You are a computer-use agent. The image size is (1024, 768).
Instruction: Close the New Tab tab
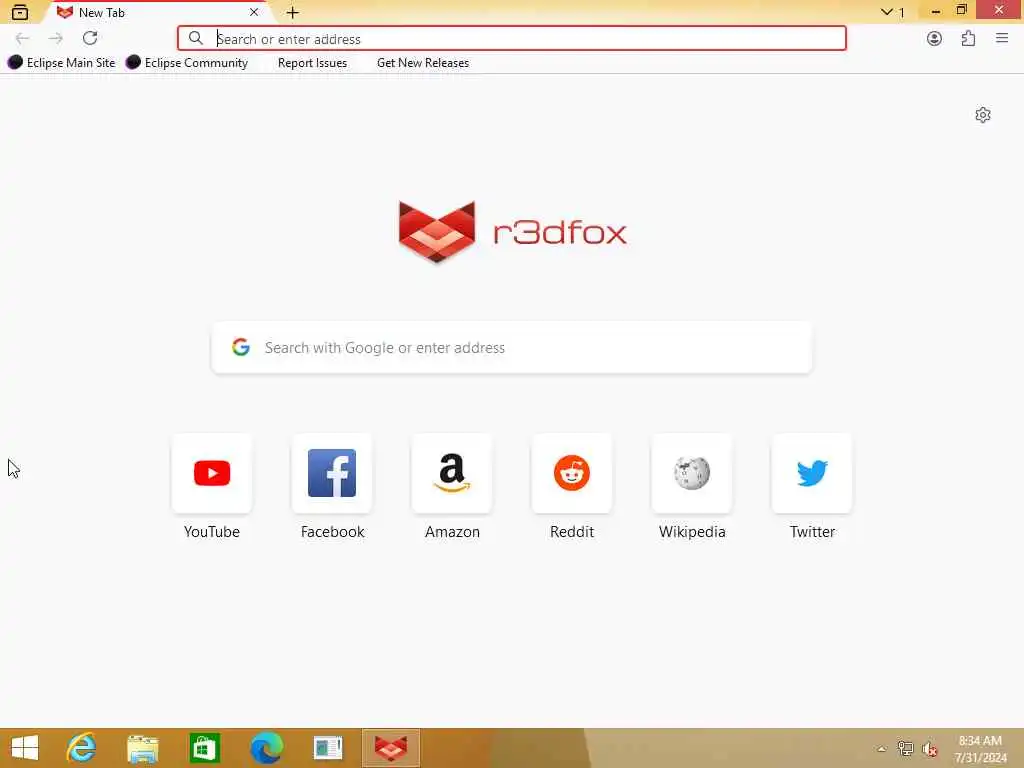tap(254, 12)
